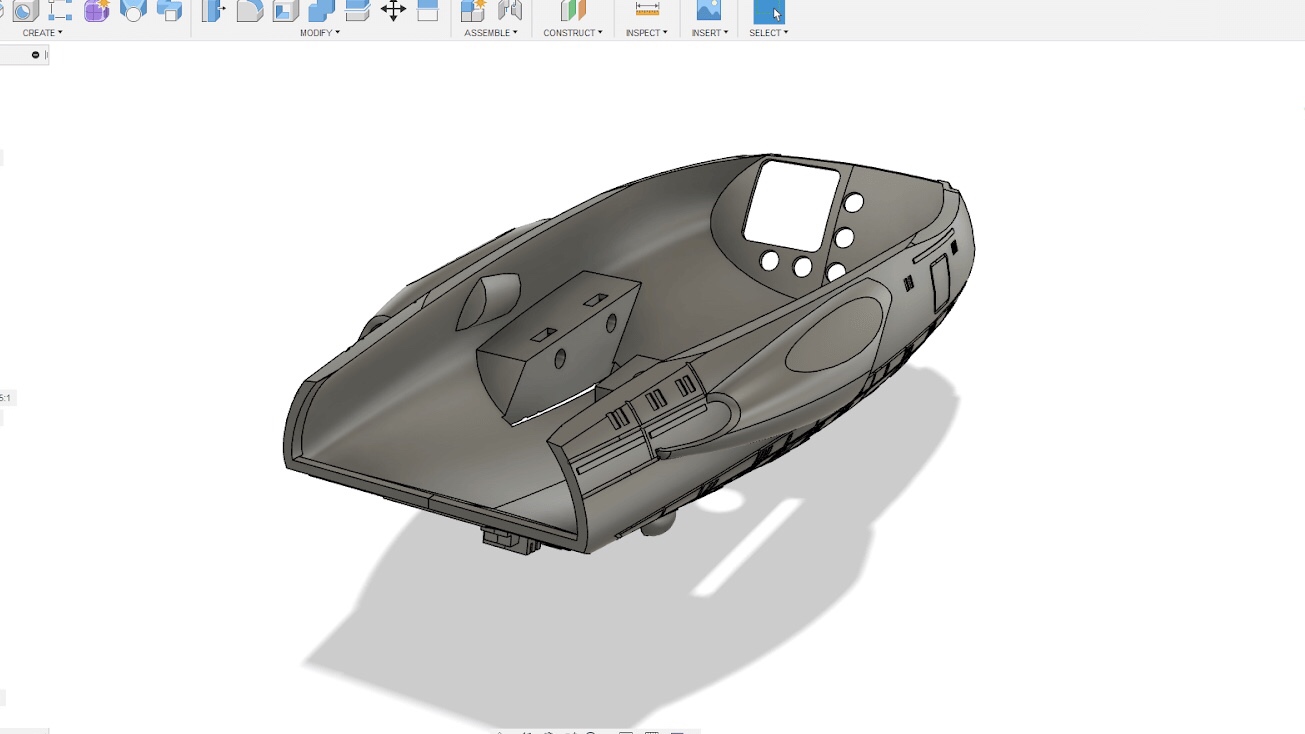Pick the Shell tool icon
1305x734 pixels.
tap(285, 10)
